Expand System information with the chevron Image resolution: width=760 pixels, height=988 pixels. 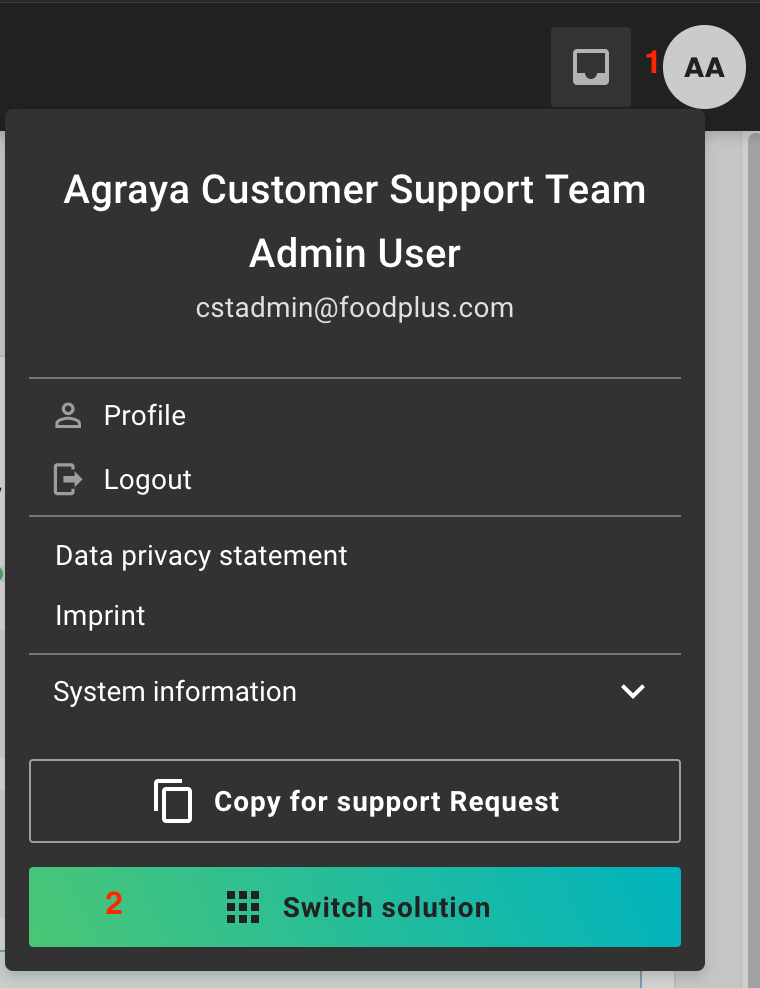tap(632, 692)
